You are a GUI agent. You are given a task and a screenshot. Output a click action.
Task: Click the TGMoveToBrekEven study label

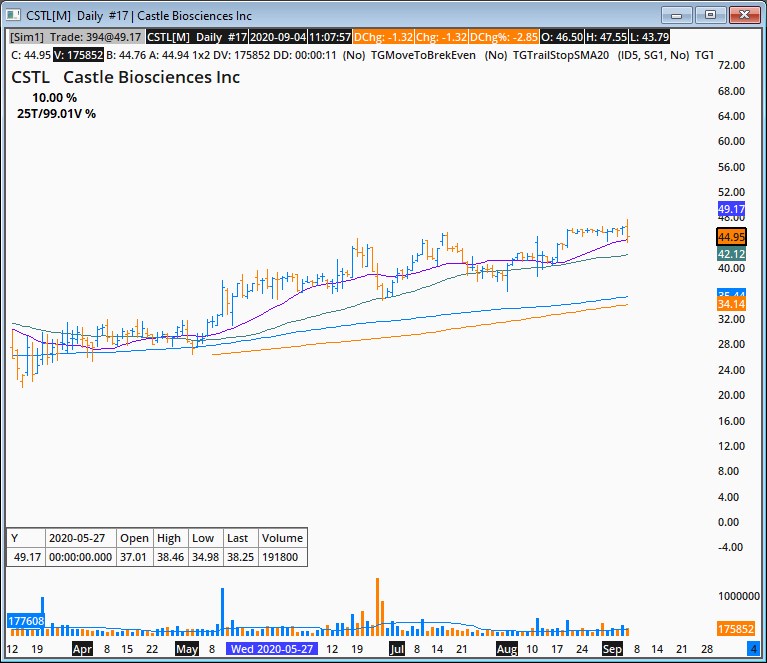pyautogui.click(x=423, y=55)
